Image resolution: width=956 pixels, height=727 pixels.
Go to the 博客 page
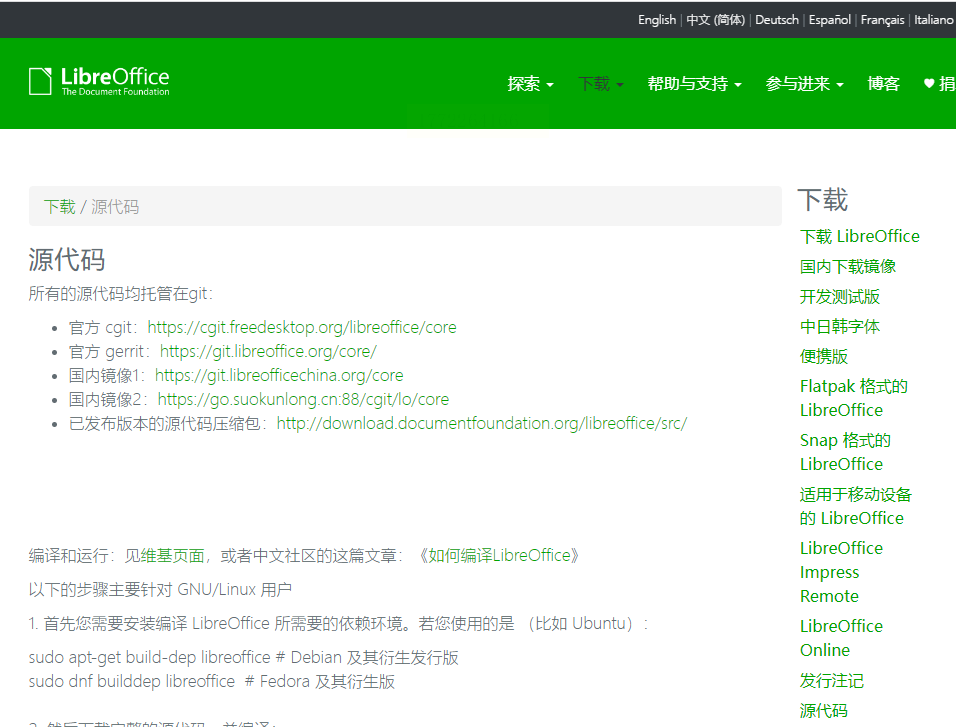883,84
